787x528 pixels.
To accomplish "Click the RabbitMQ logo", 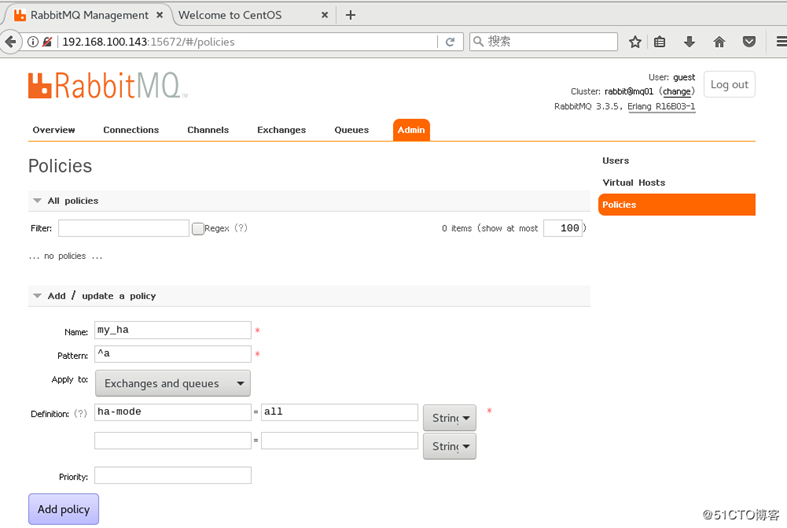I will [108, 85].
